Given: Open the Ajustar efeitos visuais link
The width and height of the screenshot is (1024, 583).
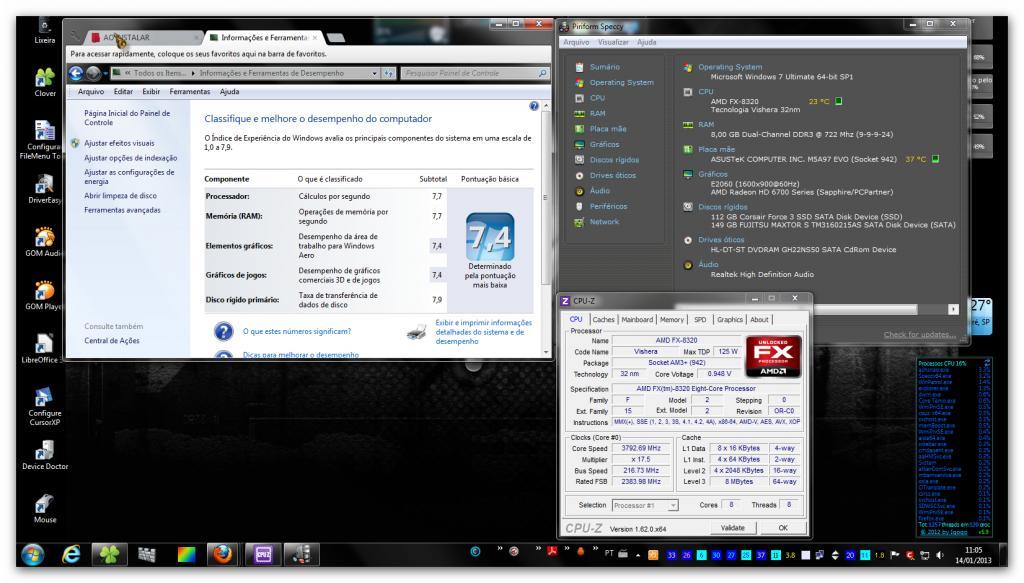Looking at the screenshot, I should coord(120,143).
